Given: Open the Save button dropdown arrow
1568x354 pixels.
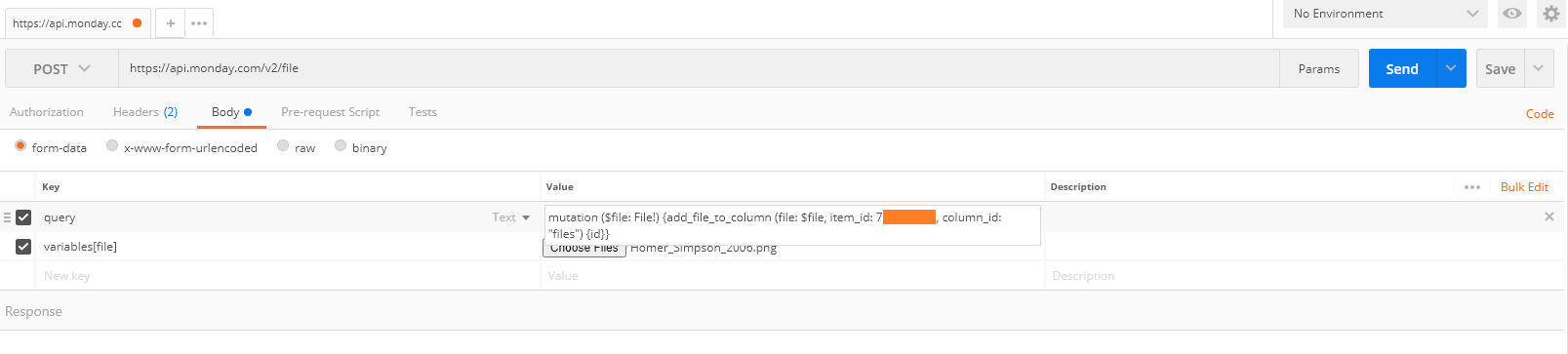Looking at the screenshot, I should tap(1539, 68).
